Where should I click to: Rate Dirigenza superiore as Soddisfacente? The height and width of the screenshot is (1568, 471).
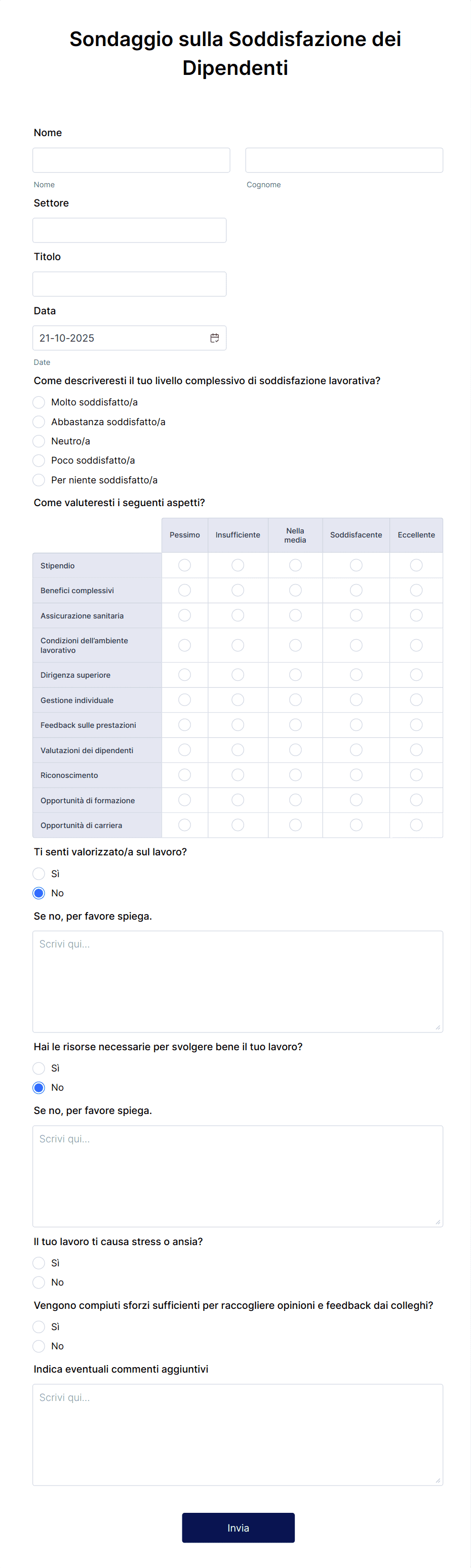(x=357, y=675)
